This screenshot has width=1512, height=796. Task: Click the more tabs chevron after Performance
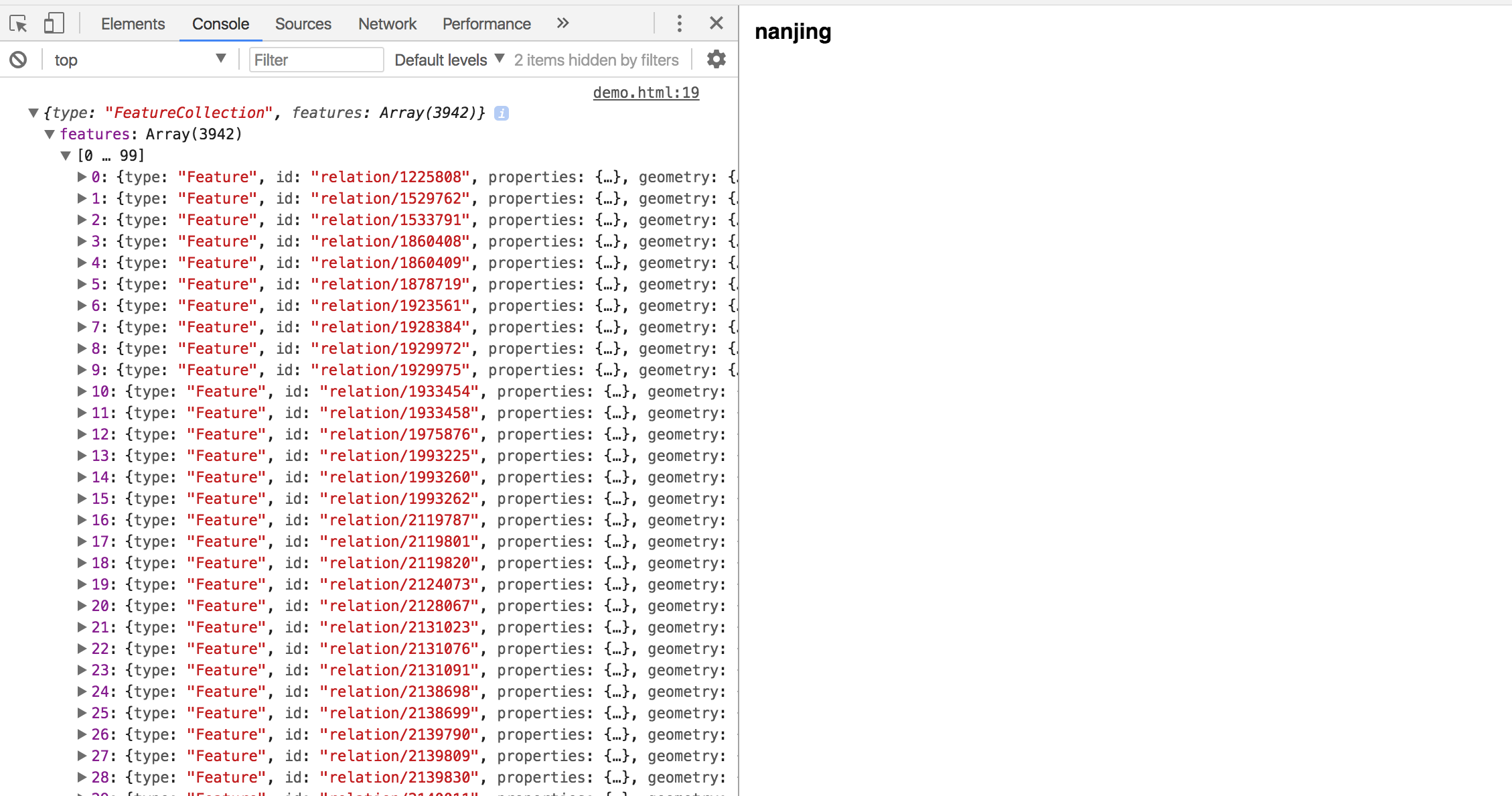(562, 23)
